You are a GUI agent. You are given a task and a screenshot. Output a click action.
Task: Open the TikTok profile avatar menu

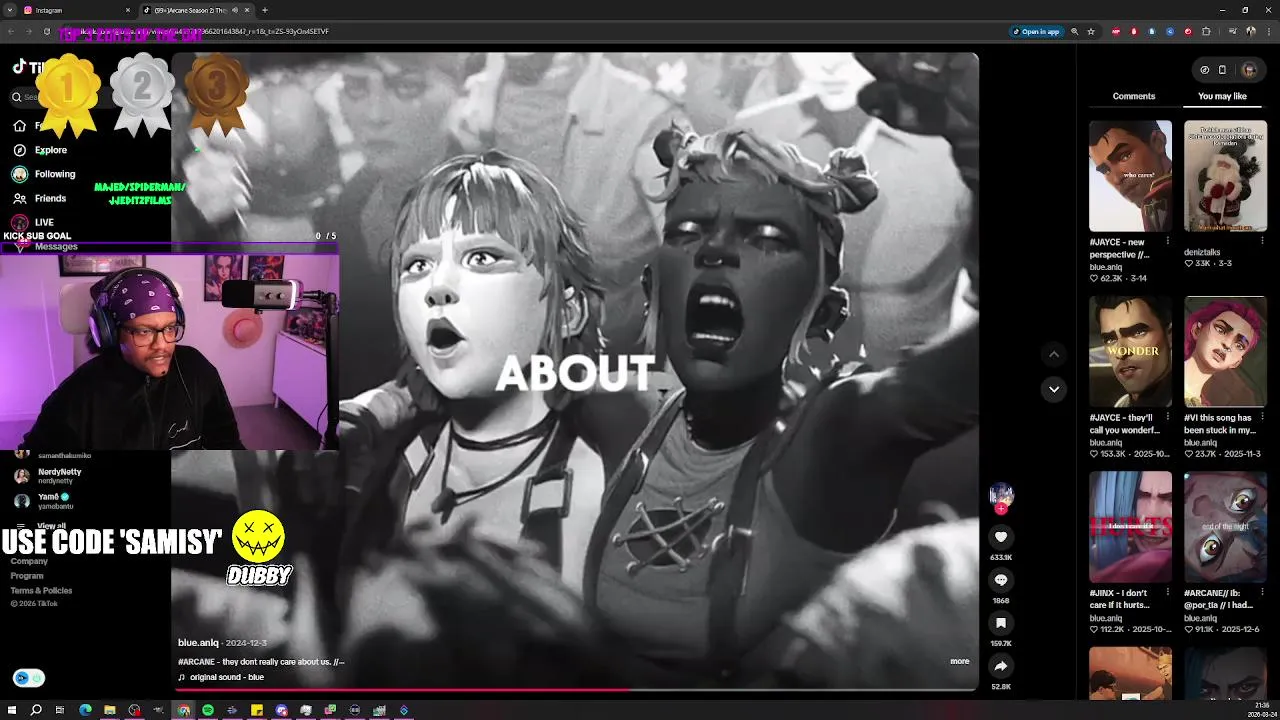1248,70
